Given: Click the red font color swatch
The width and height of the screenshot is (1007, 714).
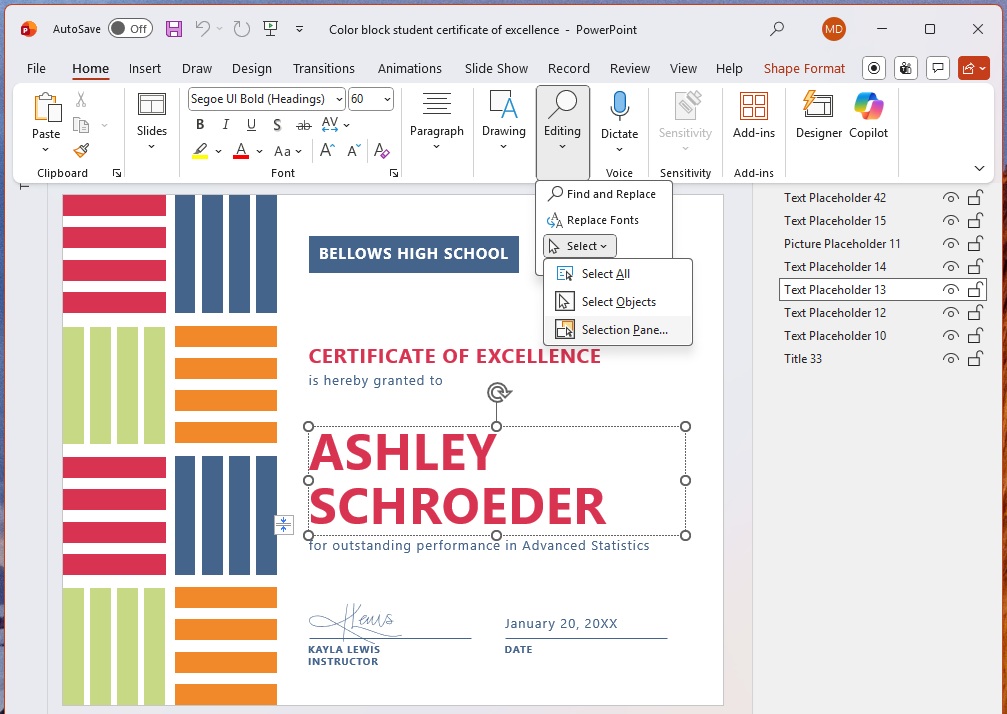Looking at the screenshot, I should tap(240, 151).
